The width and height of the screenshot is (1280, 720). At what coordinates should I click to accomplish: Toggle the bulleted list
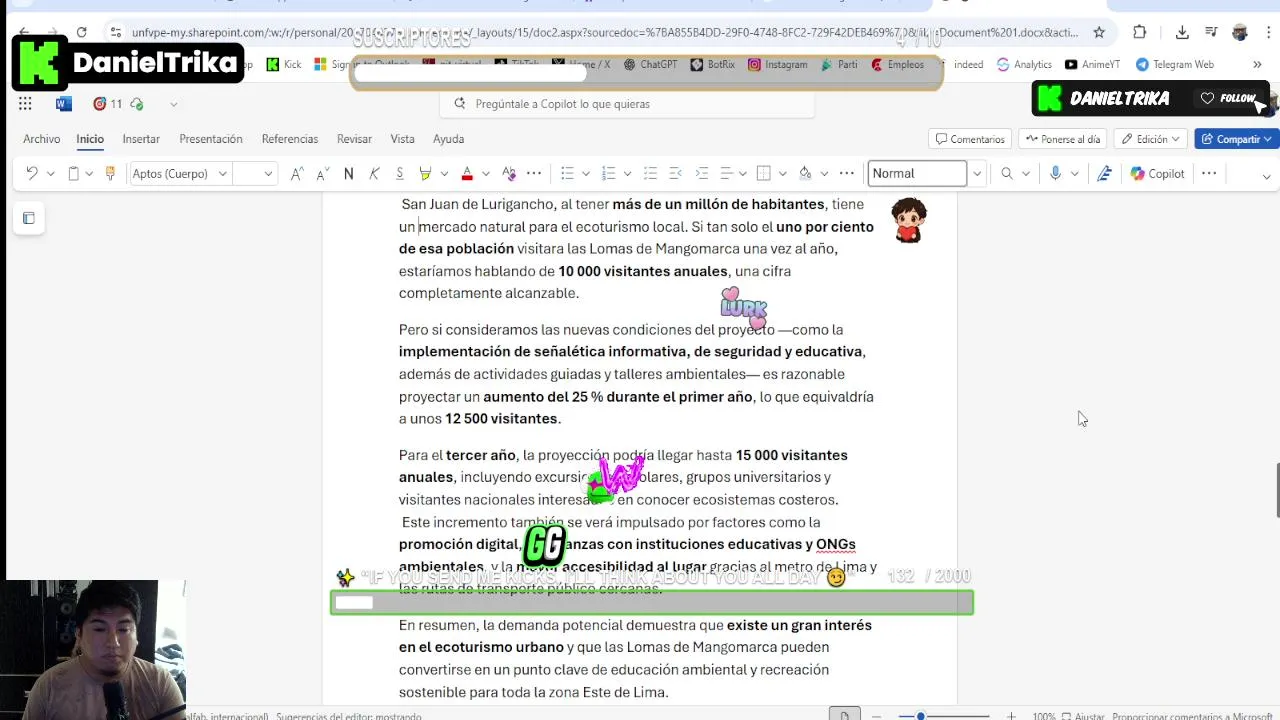(x=567, y=174)
